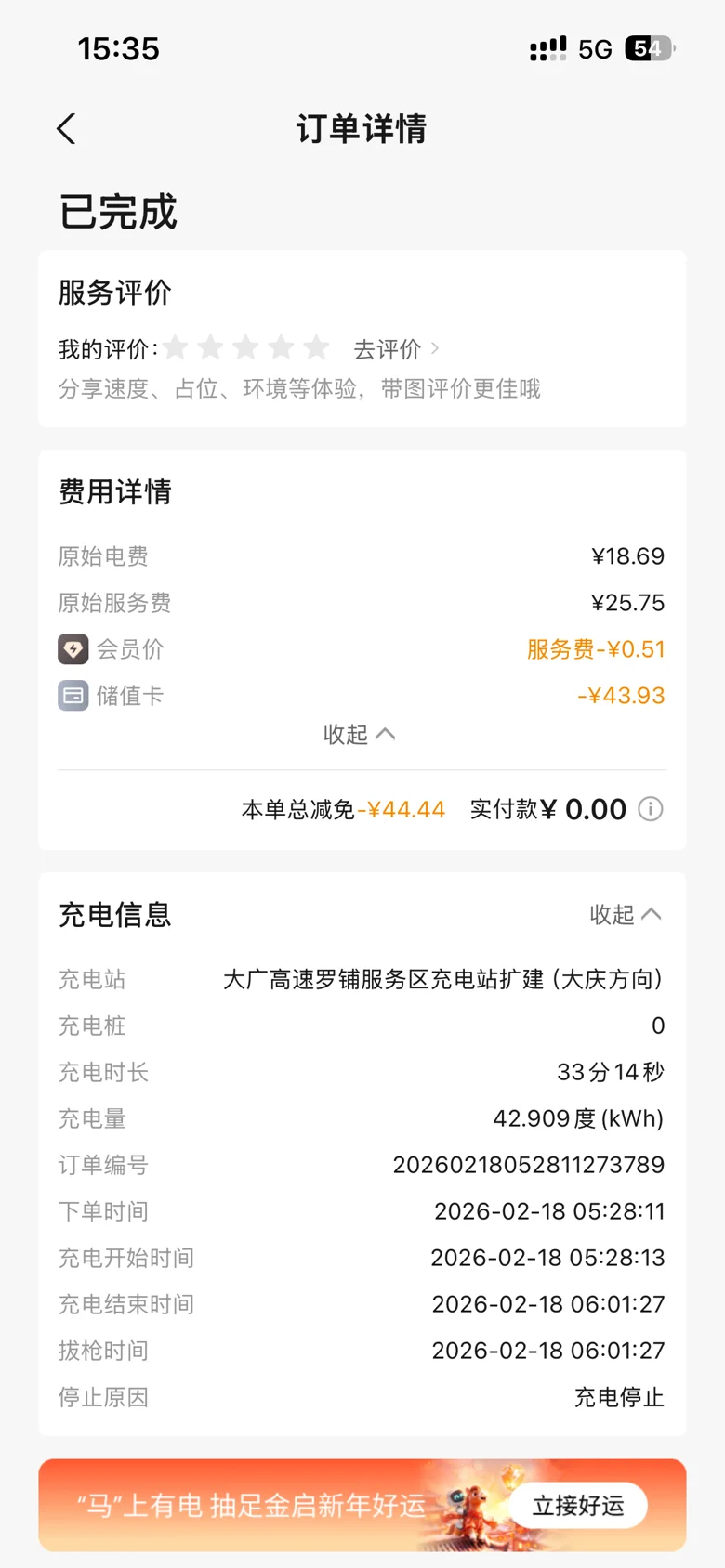Collapse the charging info section
Image resolution: width=725 pixels, height=1568 pixels.
click(626, 915)
